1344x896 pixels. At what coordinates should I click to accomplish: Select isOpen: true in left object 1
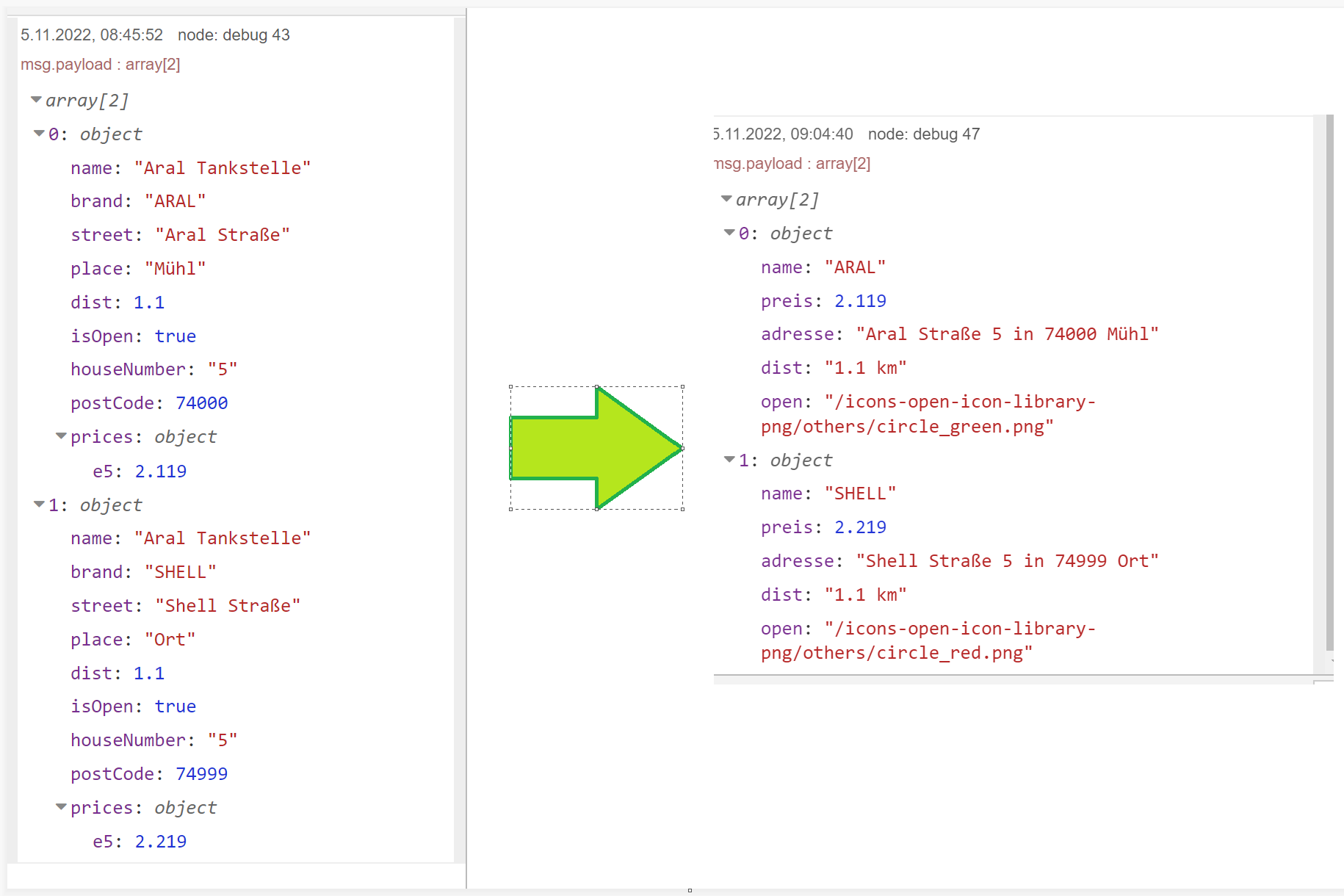[x=133, y=707]
